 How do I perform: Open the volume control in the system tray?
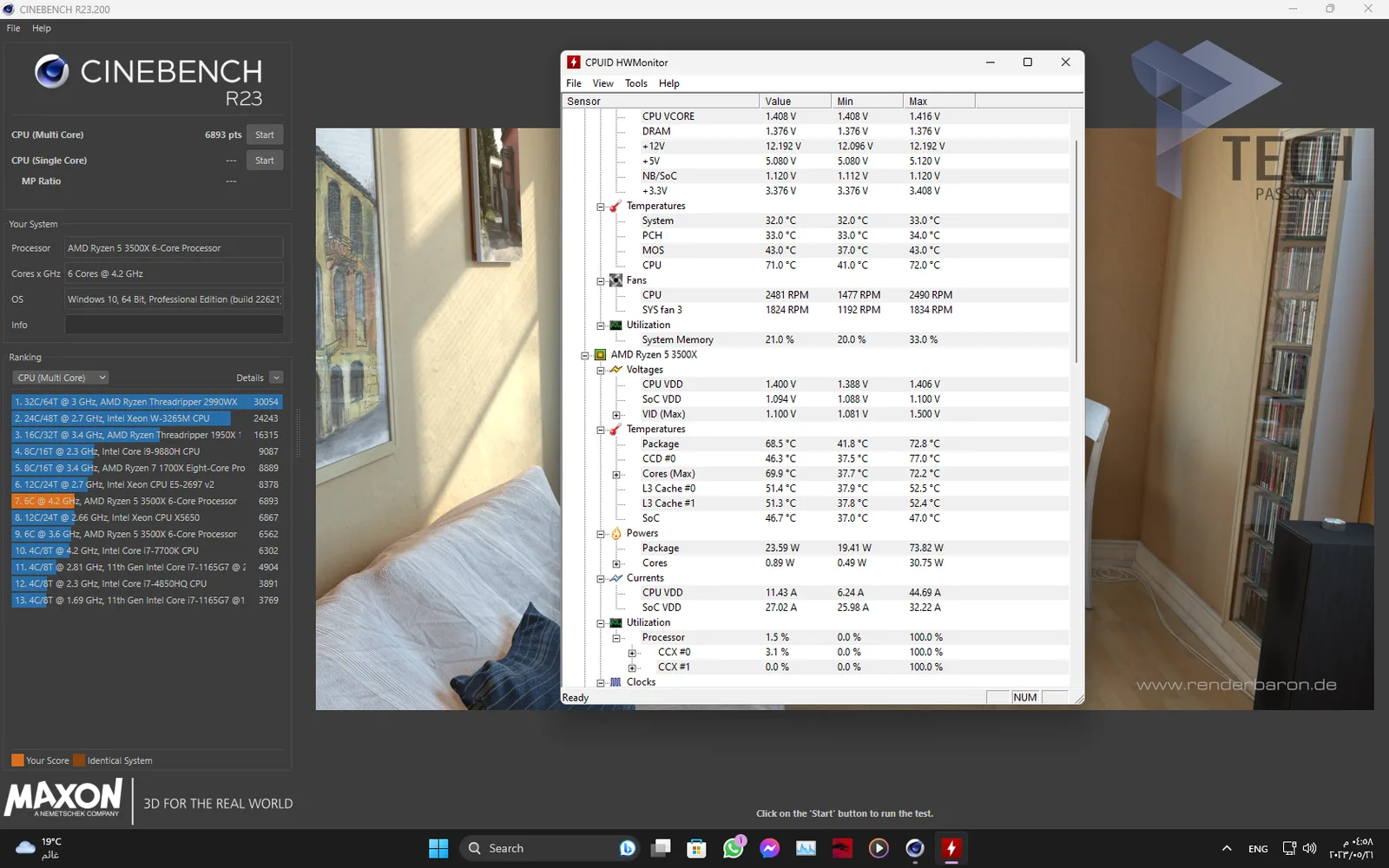1310,848
